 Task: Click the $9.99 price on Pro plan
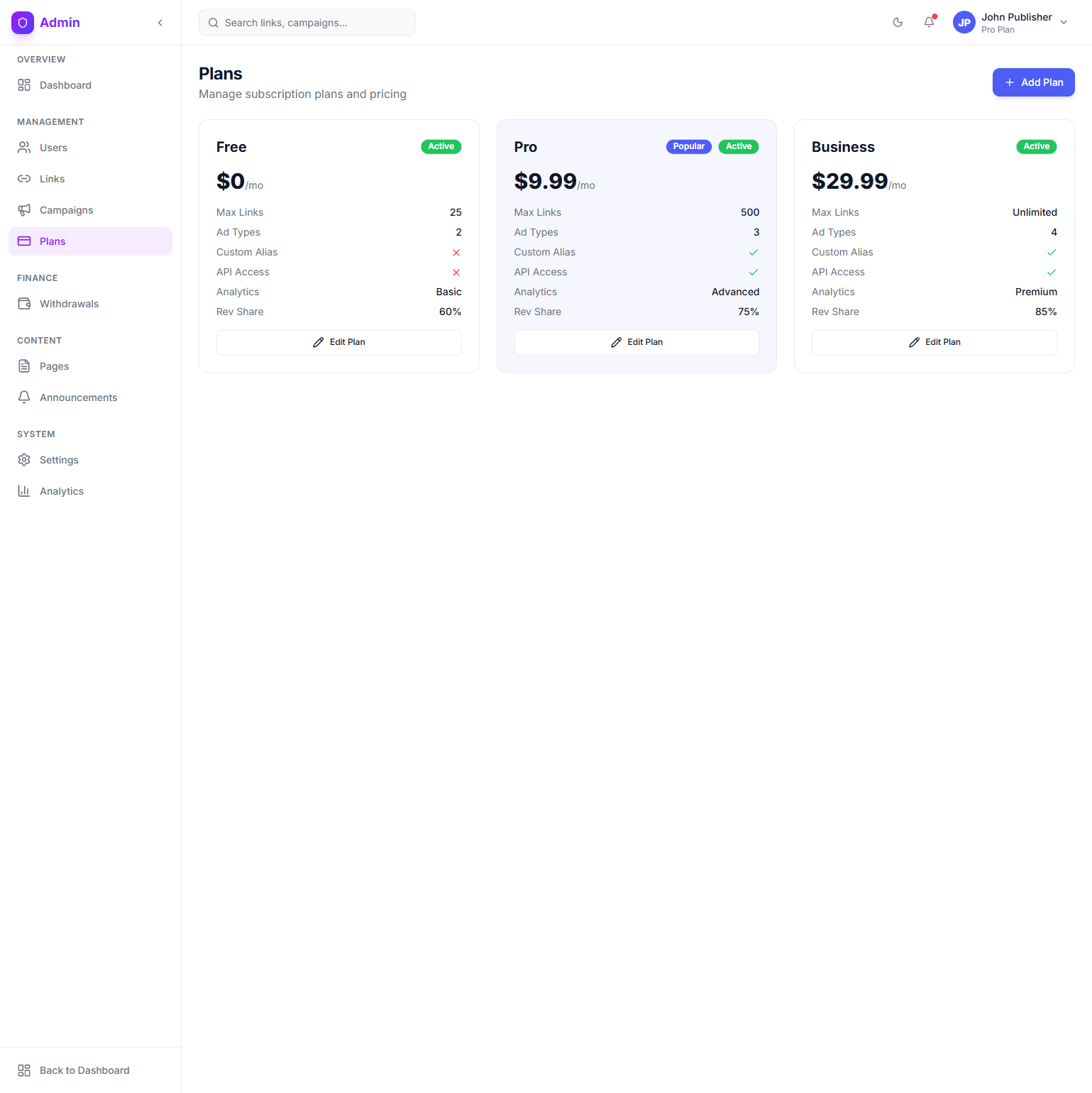(x=546, y=181)
